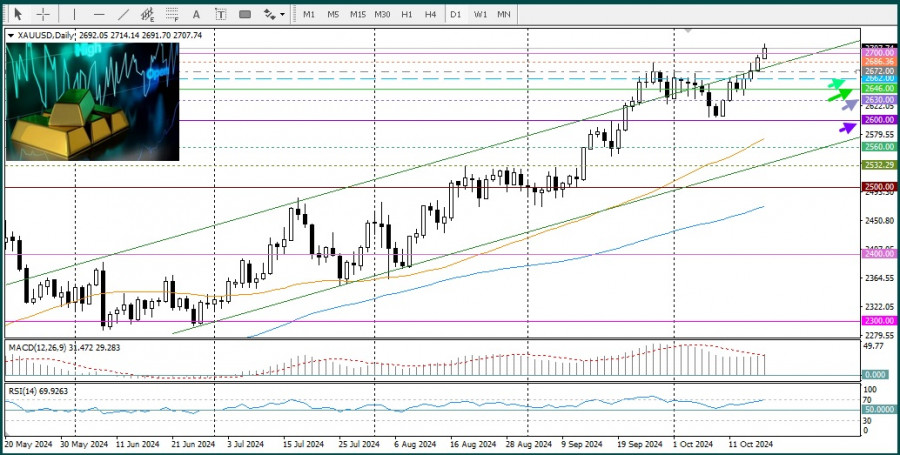Choose the text 'A' tool
900x455 pixels.
tap(196, 14)
